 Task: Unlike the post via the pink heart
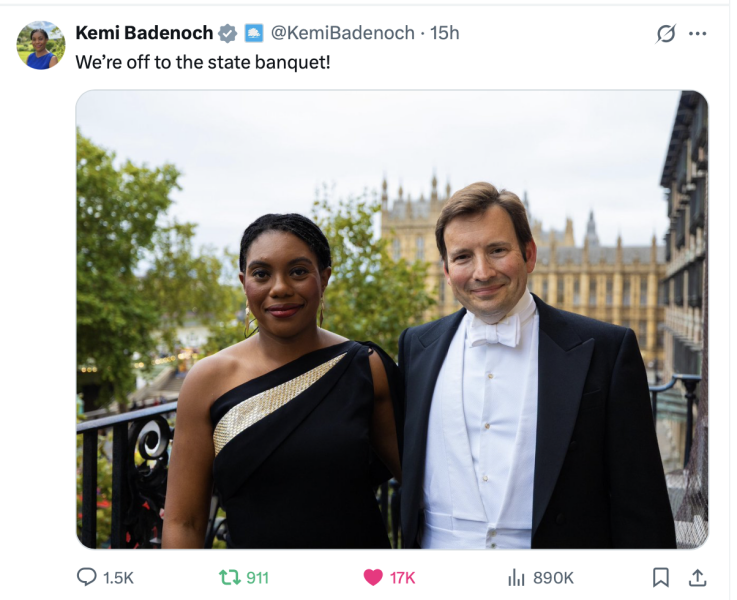coord(373,577)
